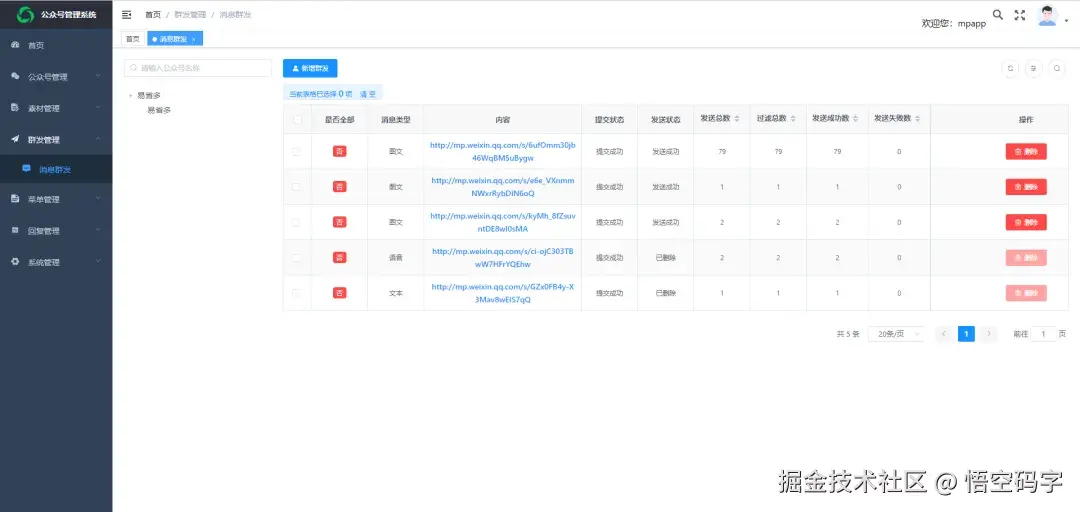Sort by 过滤总数 column arrows
Screen dimensions: 1080x512
[x=793, y=119]
